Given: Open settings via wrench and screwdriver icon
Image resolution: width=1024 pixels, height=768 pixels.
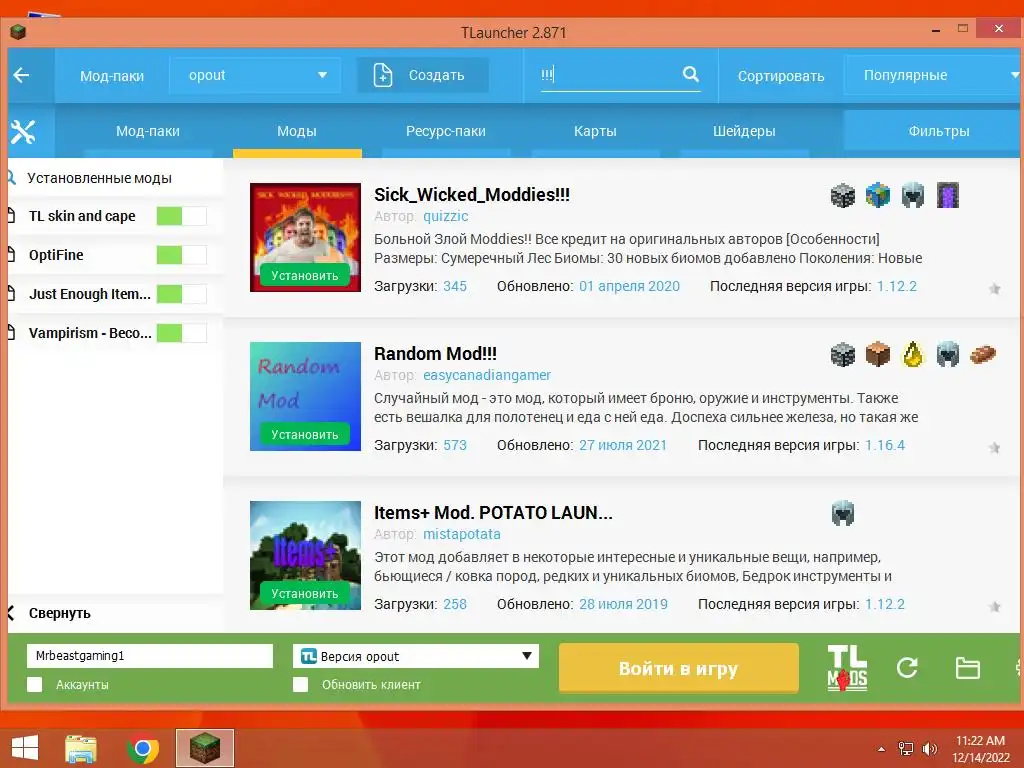Looking at the screenshot, I should click(x=22, y=132).
